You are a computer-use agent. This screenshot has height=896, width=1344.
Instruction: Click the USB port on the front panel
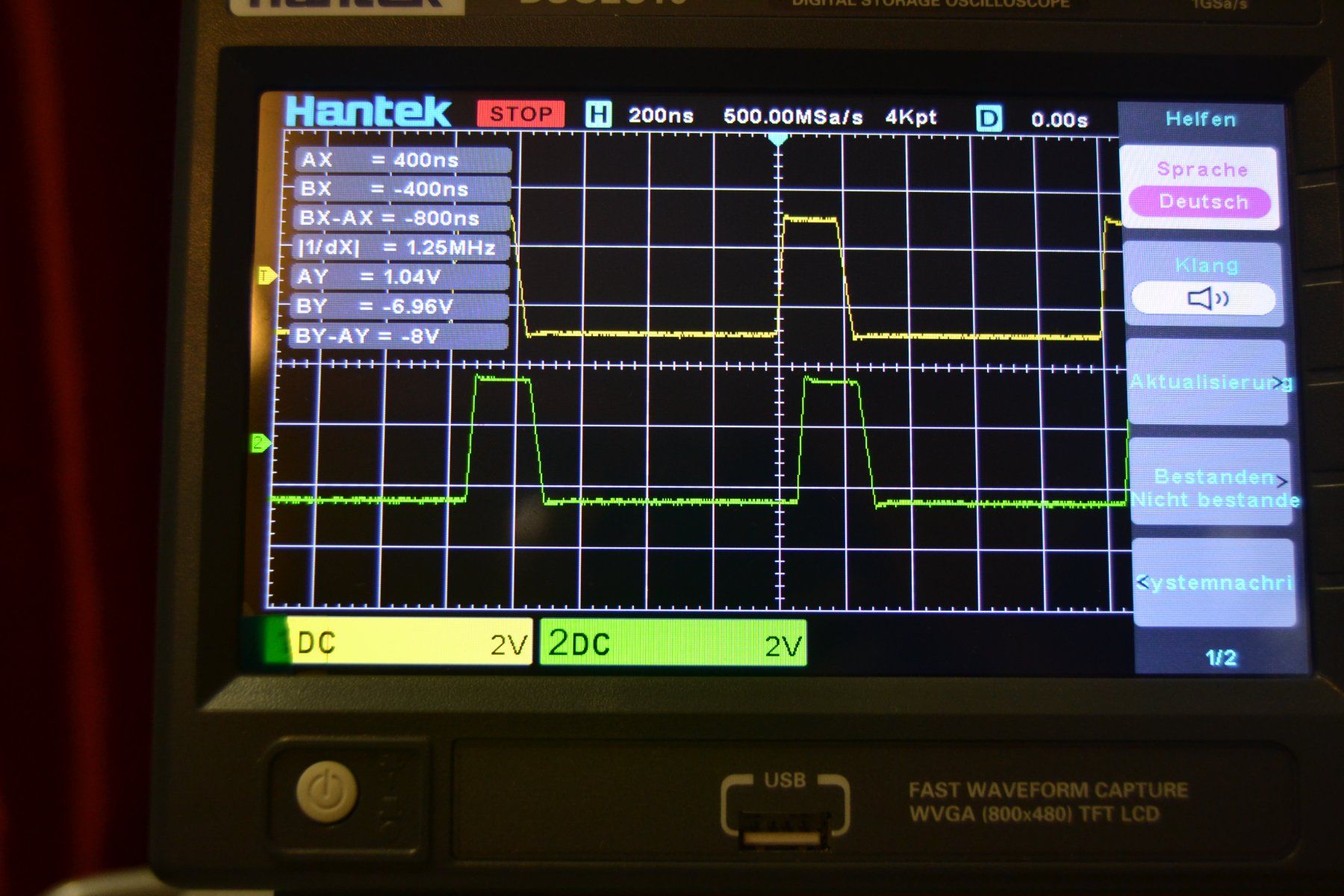point(785,830)
